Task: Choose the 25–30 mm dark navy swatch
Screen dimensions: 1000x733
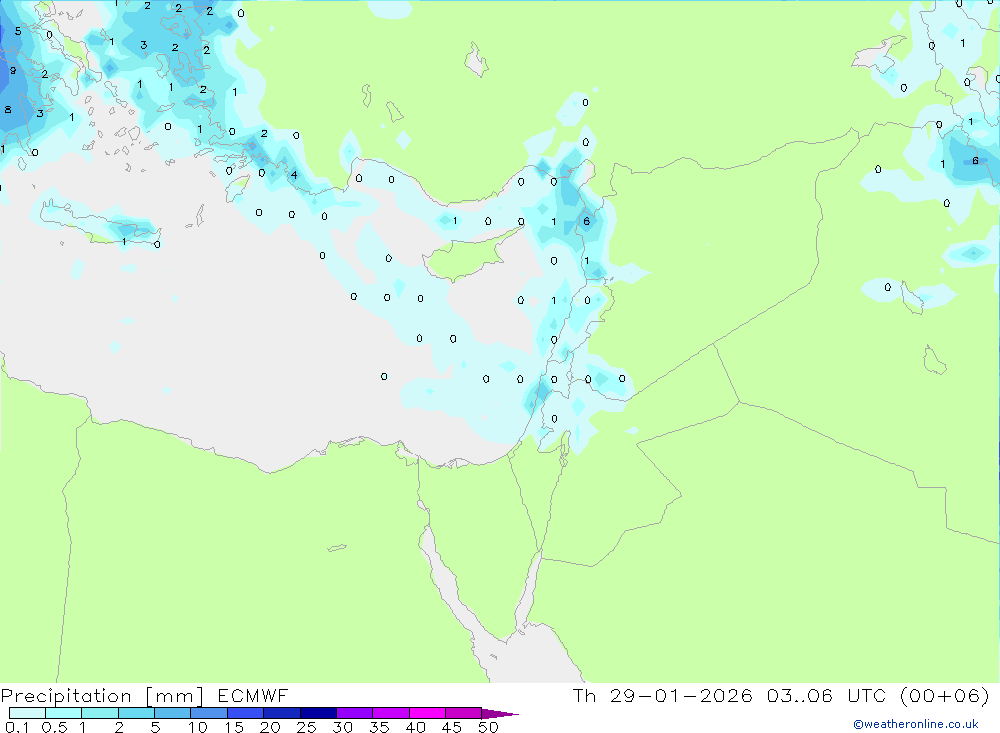Action: (318, 713)
